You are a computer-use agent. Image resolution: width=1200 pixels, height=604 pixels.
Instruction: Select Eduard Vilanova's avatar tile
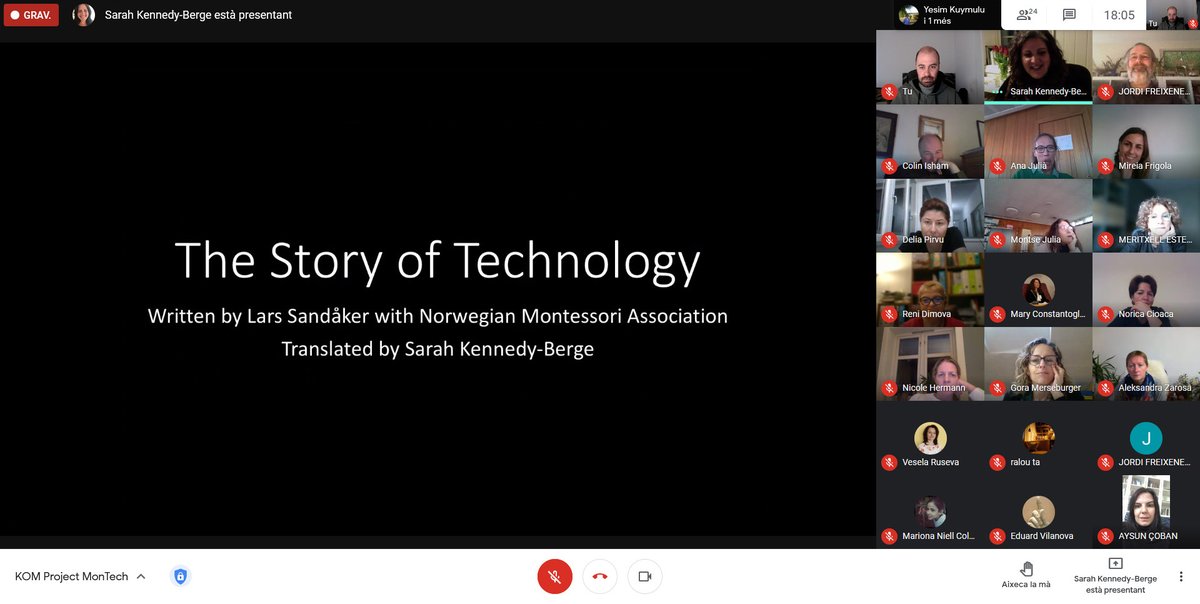pos(1038,511)
